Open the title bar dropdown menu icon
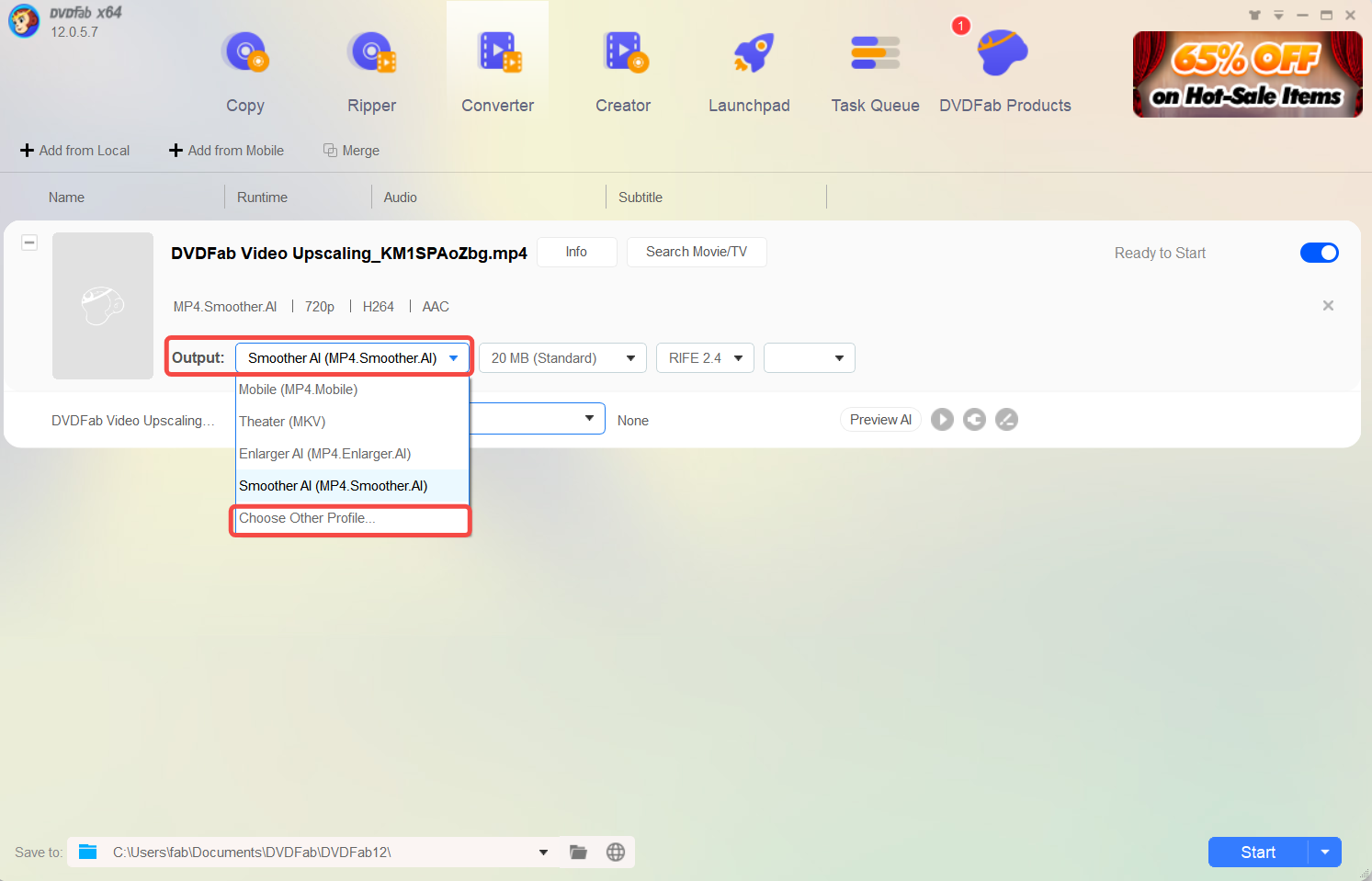Image resolution: width=1372 pixels, height=881 pixels. click(1278, 15)
